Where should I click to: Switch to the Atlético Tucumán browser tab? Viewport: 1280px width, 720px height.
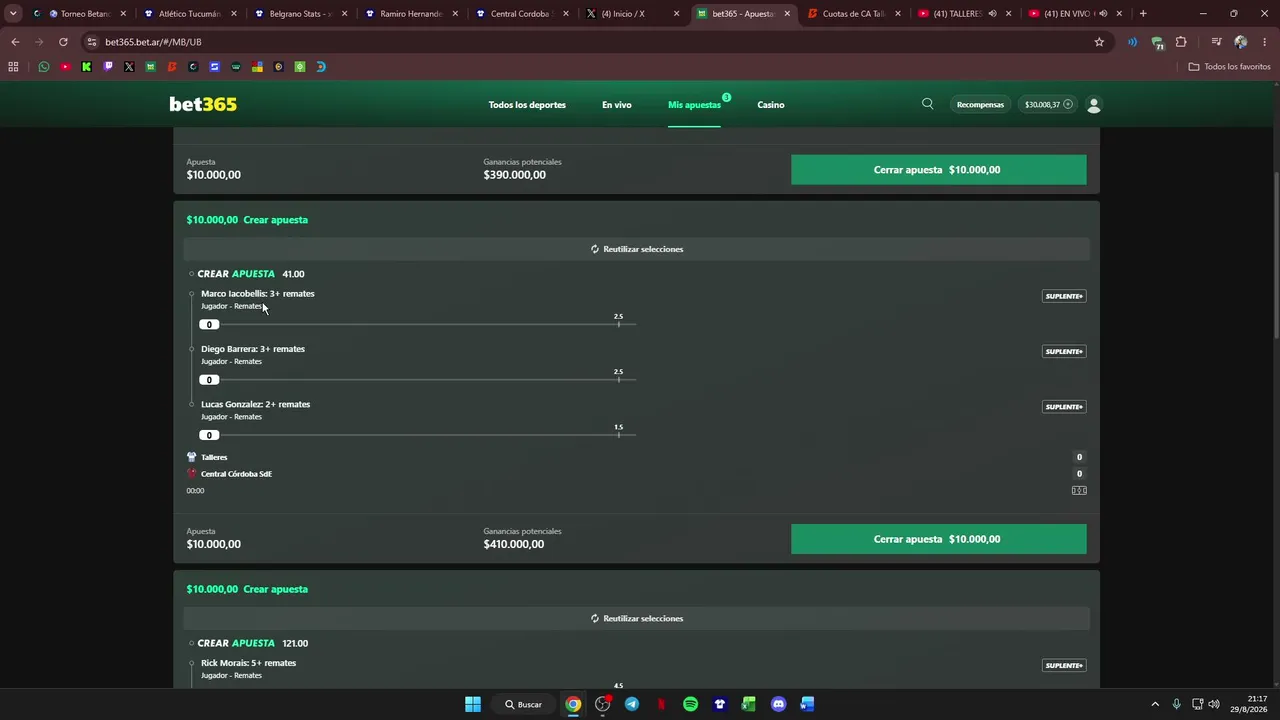tap(189, 14)
